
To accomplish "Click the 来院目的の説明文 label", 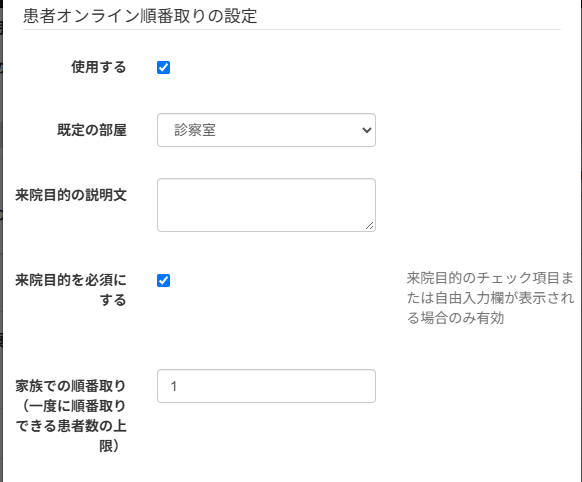I will [x=71, y=195].
